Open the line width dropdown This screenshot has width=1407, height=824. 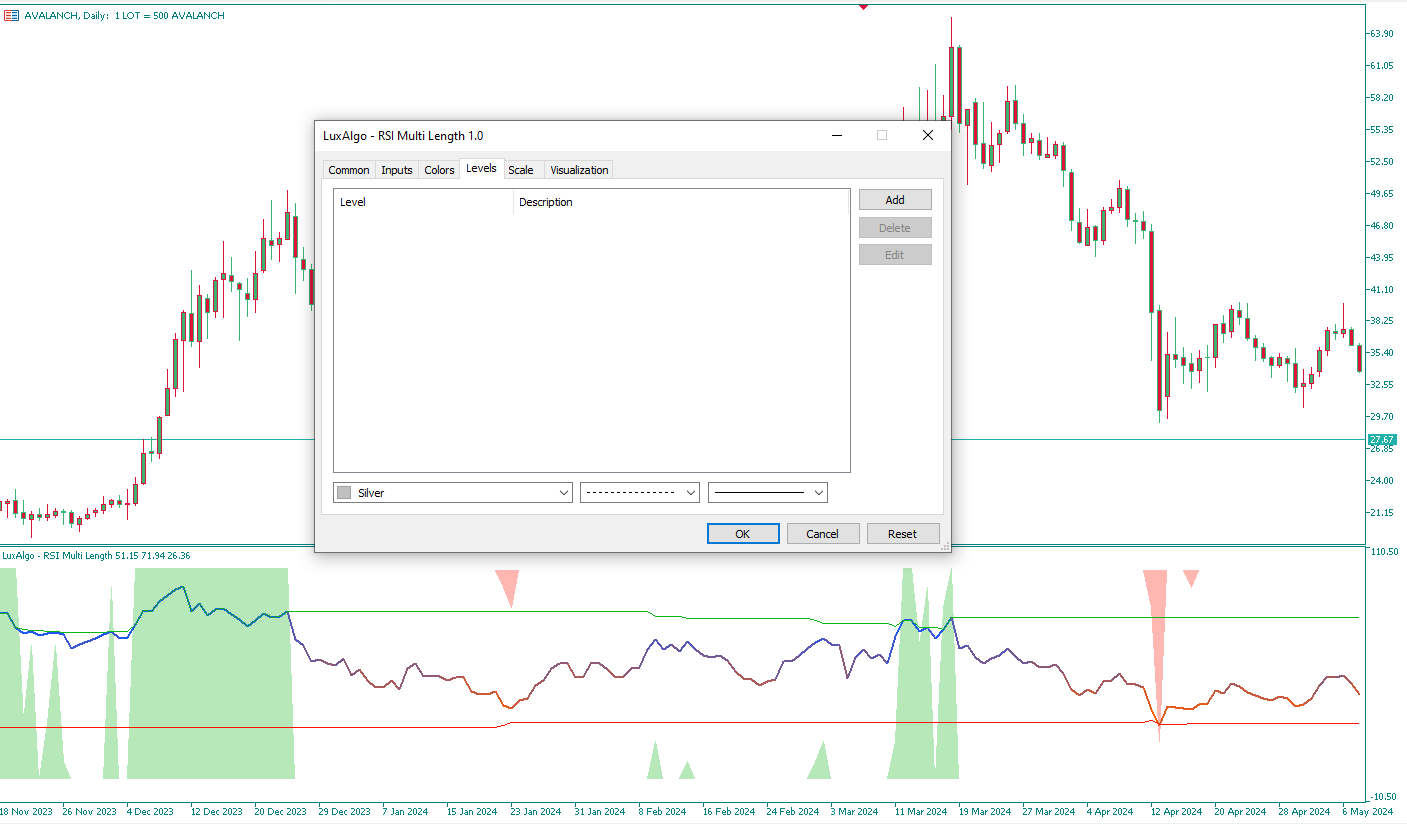tap(819, 493)
